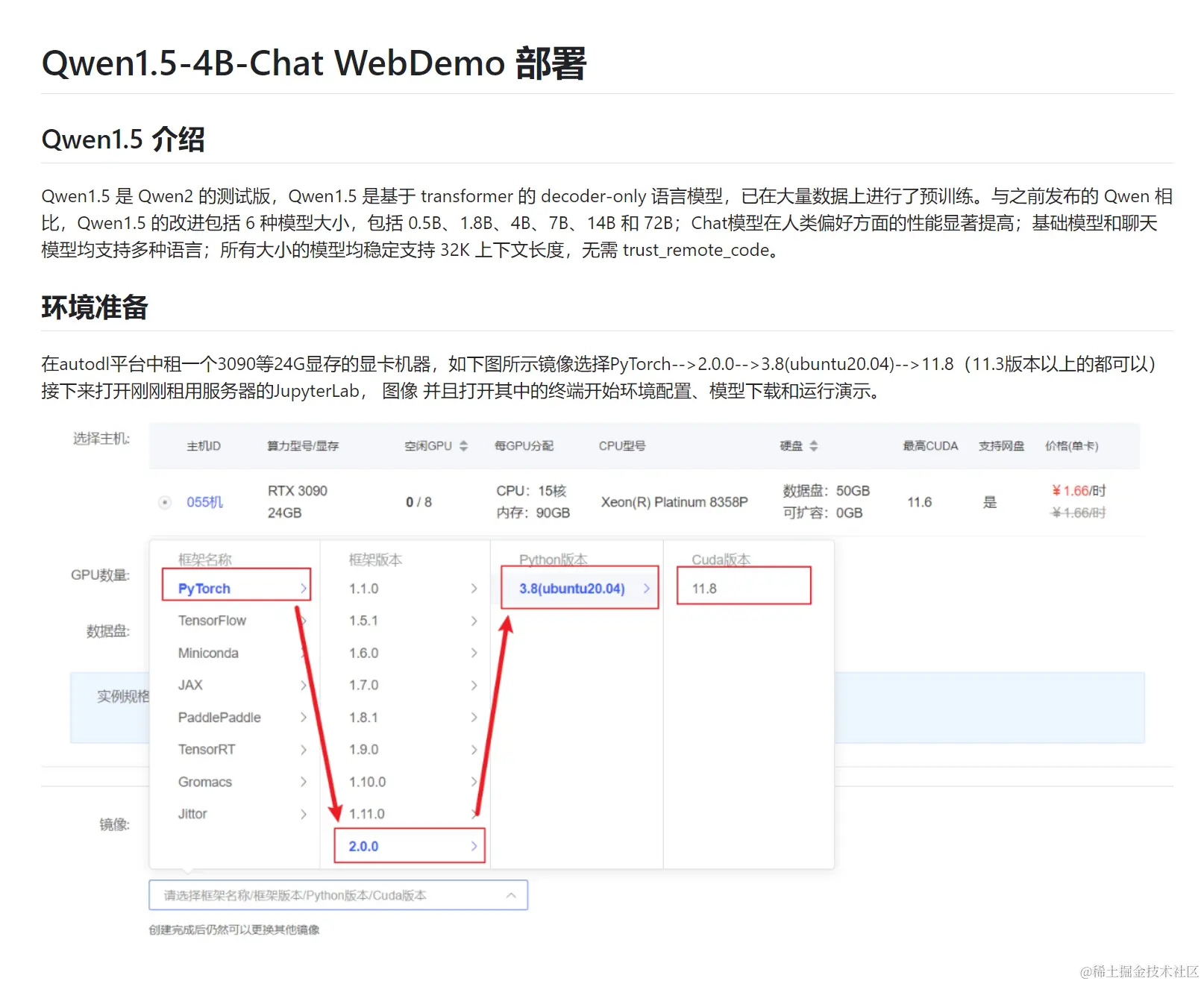Click the RTX 3090 GPU model cell
This screenshot has height=984, width=1204.
click(x=298, y=491)
